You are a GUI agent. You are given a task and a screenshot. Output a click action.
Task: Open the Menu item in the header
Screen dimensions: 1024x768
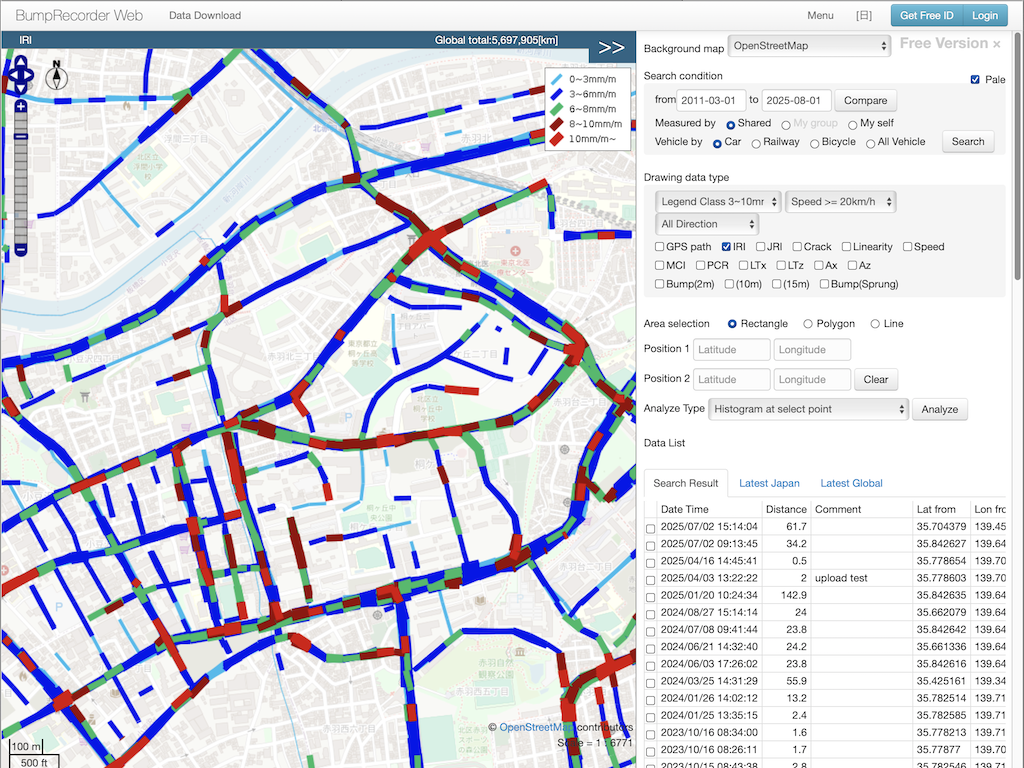click(x=820, y=15)
